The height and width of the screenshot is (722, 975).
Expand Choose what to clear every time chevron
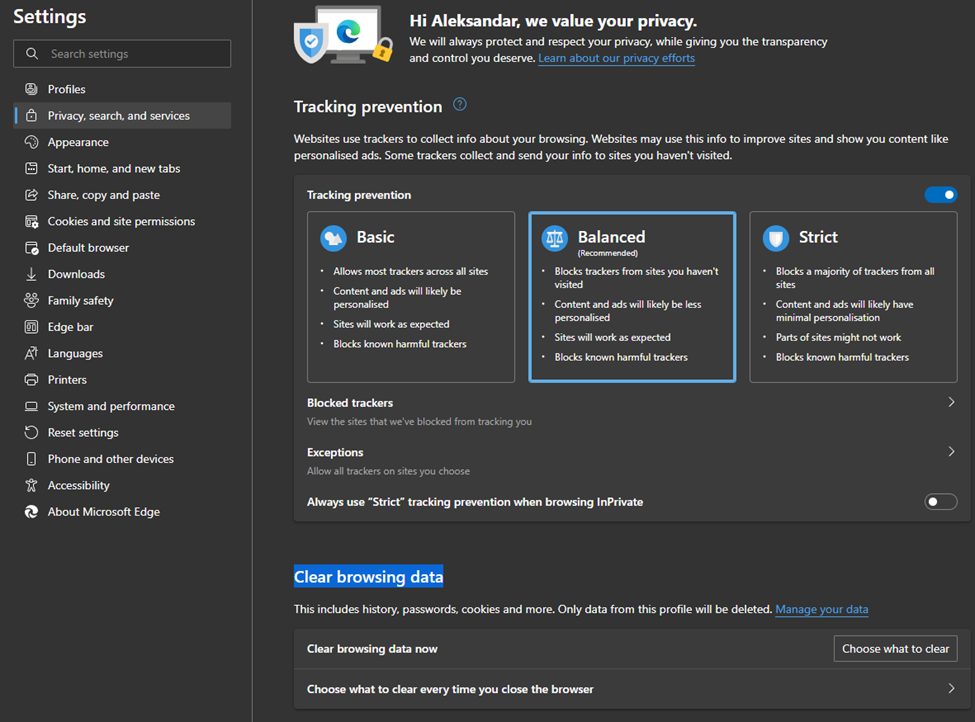tap(951, 688)
